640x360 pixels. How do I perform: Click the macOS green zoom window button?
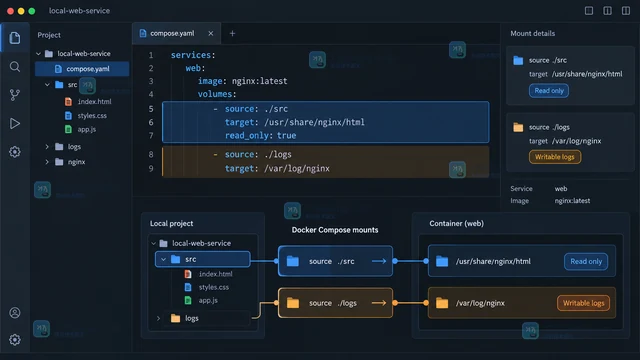click(x=32, y=11)
